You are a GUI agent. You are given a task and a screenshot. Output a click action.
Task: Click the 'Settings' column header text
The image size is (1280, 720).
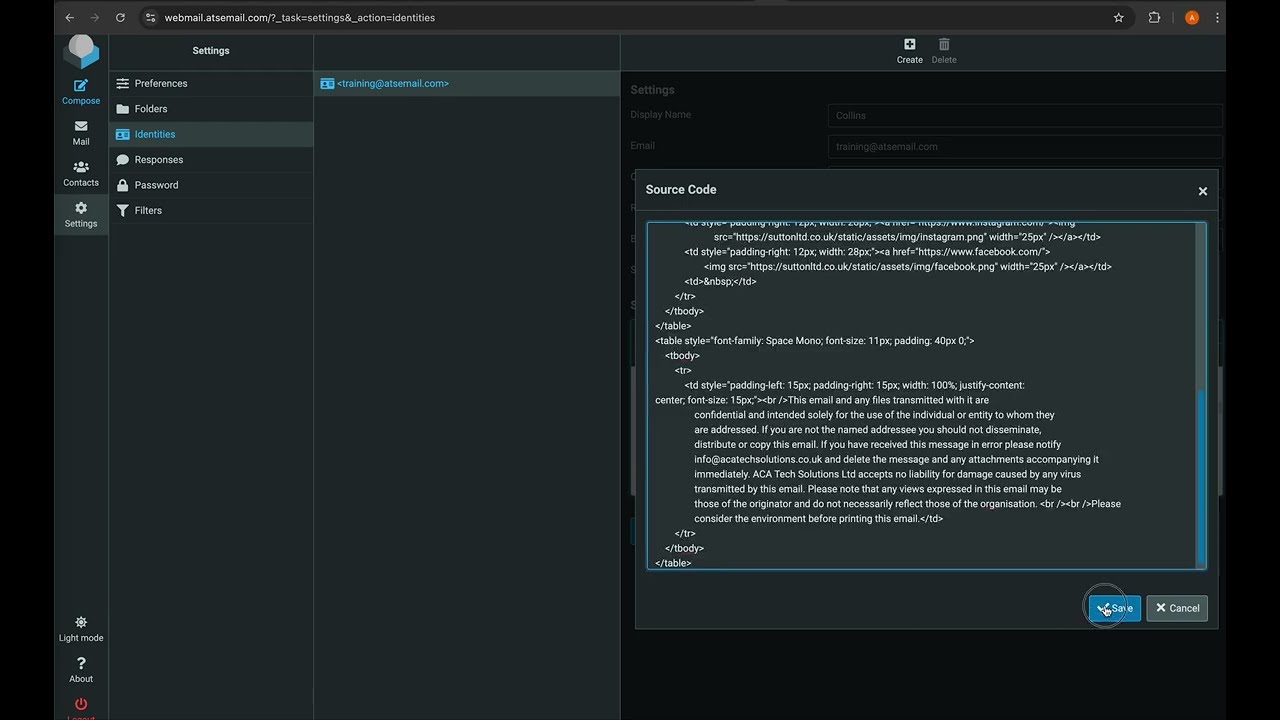[211, 50]
